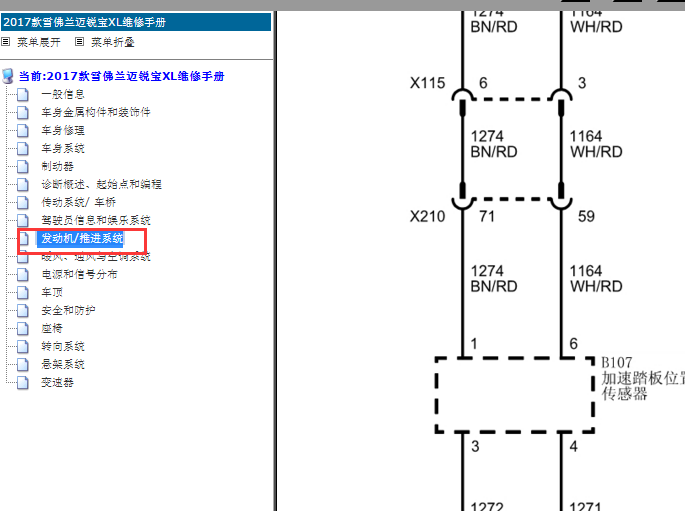Select the 座椅 entry

52,328
